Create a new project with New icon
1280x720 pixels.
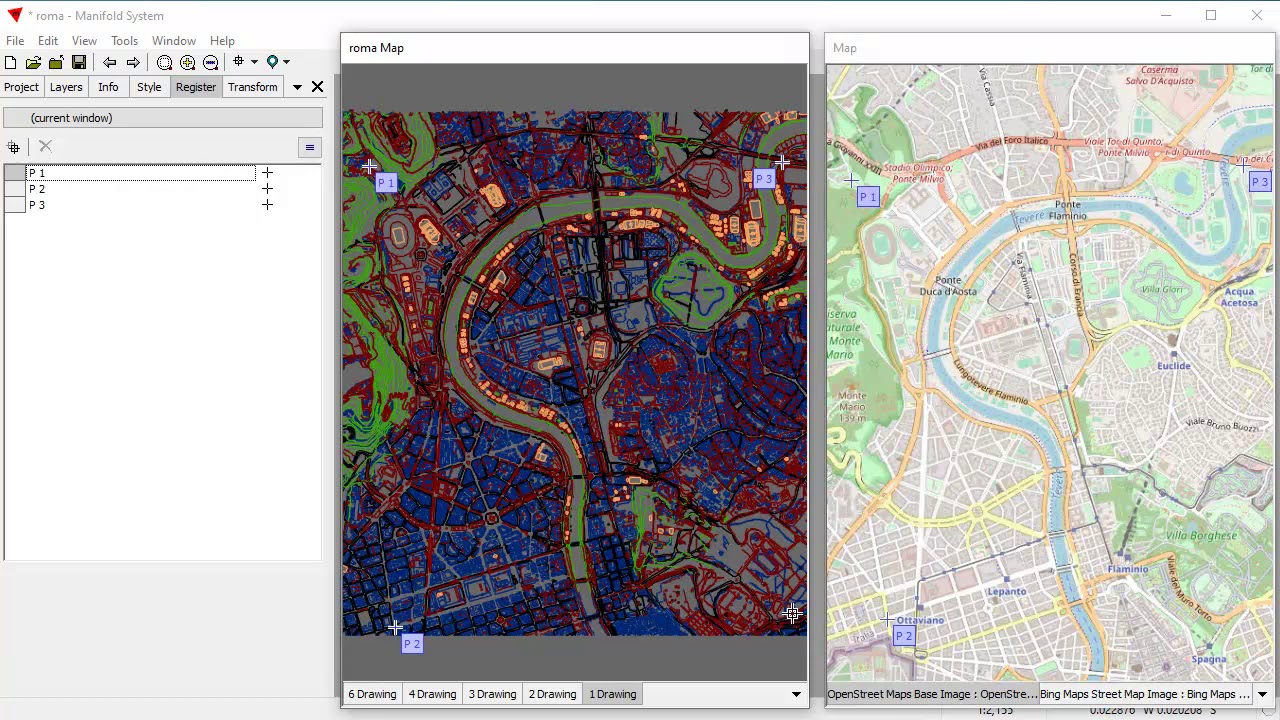(x=10, y=62)
